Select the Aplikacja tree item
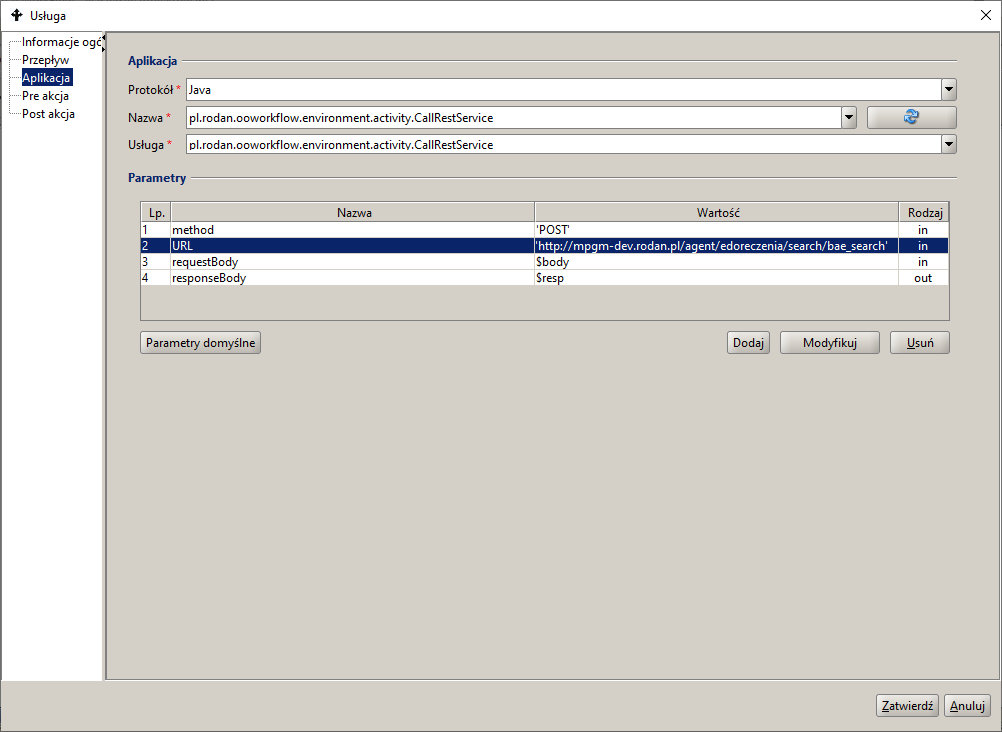The image size is (1002, 732). click(47, 78)
